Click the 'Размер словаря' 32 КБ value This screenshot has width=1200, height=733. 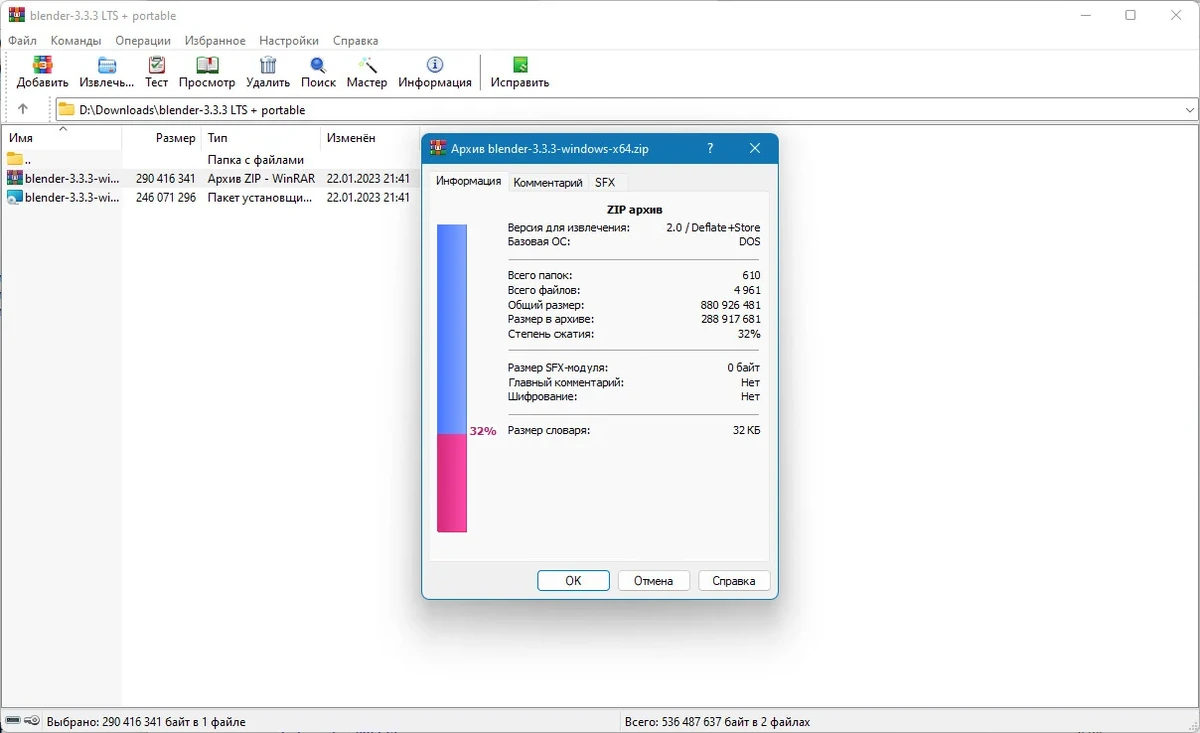746,430
